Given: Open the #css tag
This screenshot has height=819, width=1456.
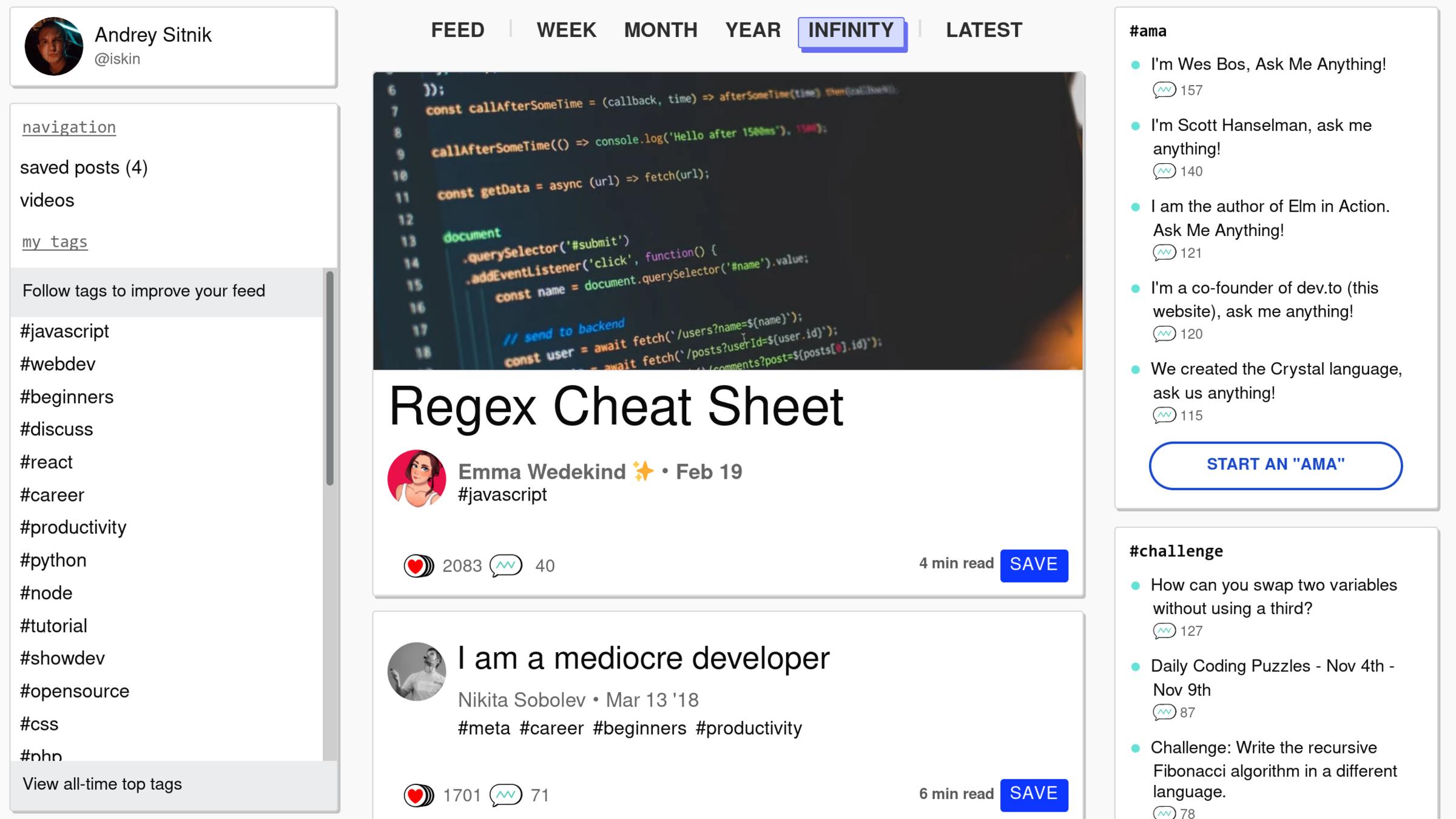Looking at the screenshot, I should point(39,724).
